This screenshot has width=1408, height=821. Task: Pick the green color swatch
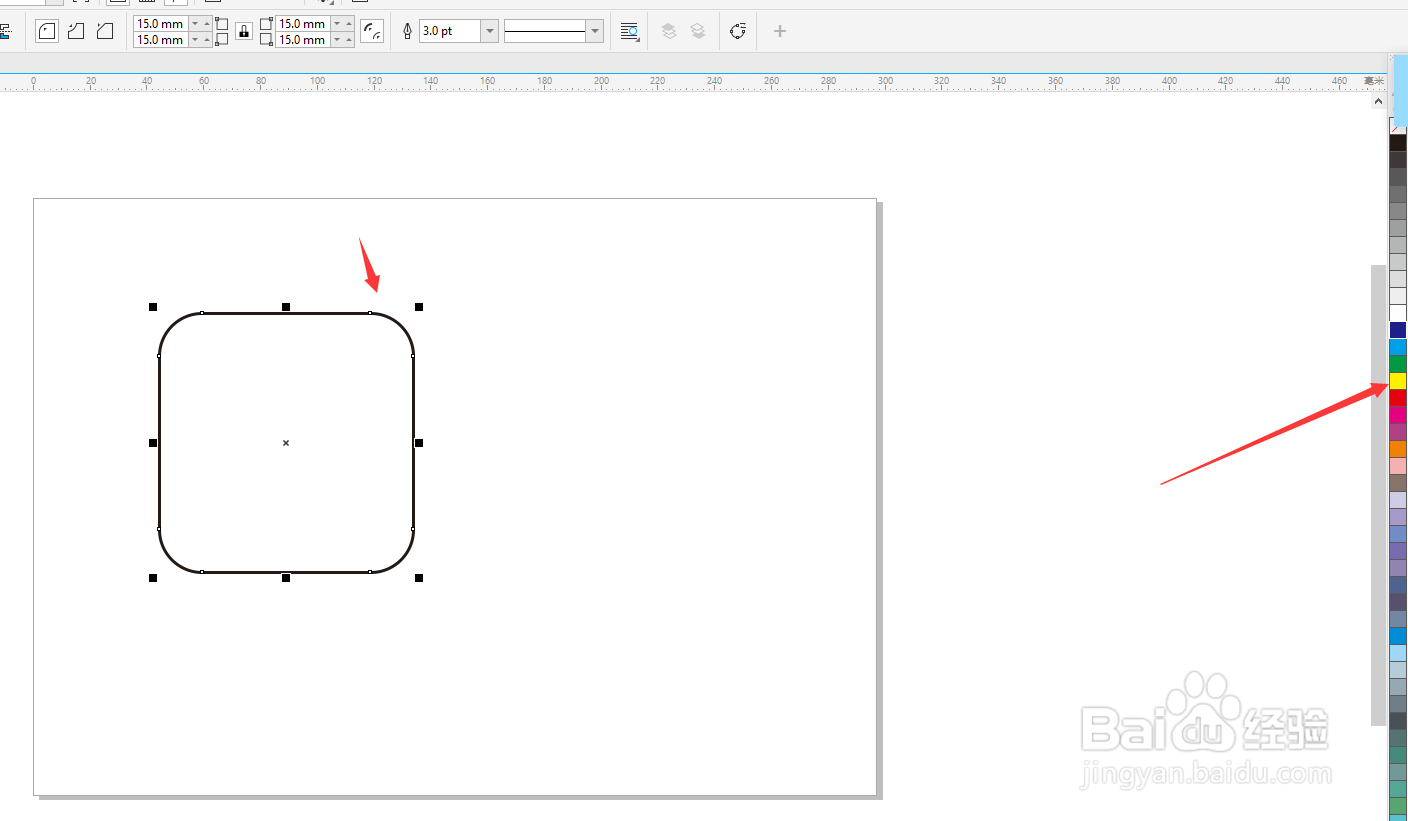coord(1398,364)
